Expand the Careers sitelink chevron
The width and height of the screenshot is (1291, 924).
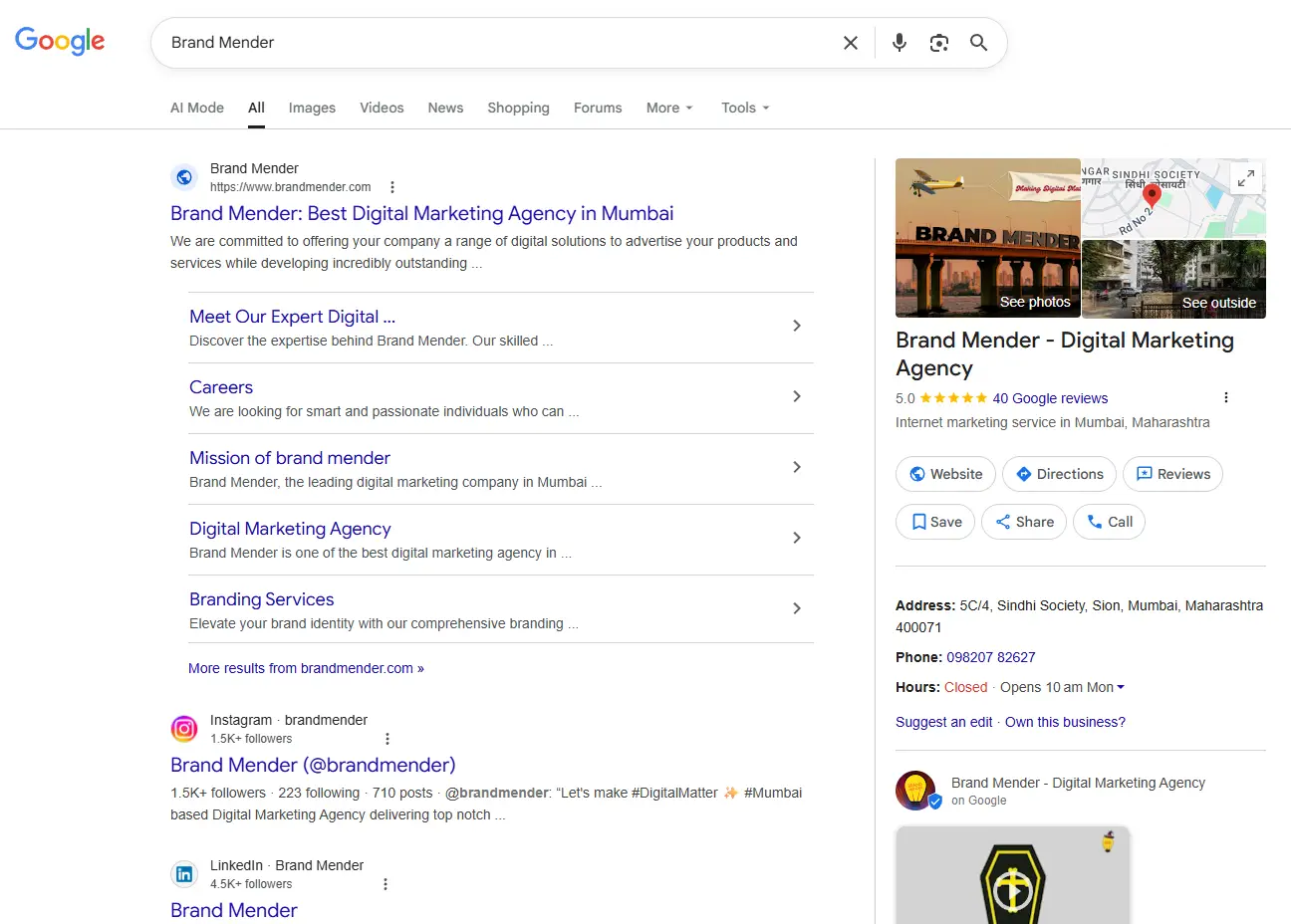tap(796, 396)
